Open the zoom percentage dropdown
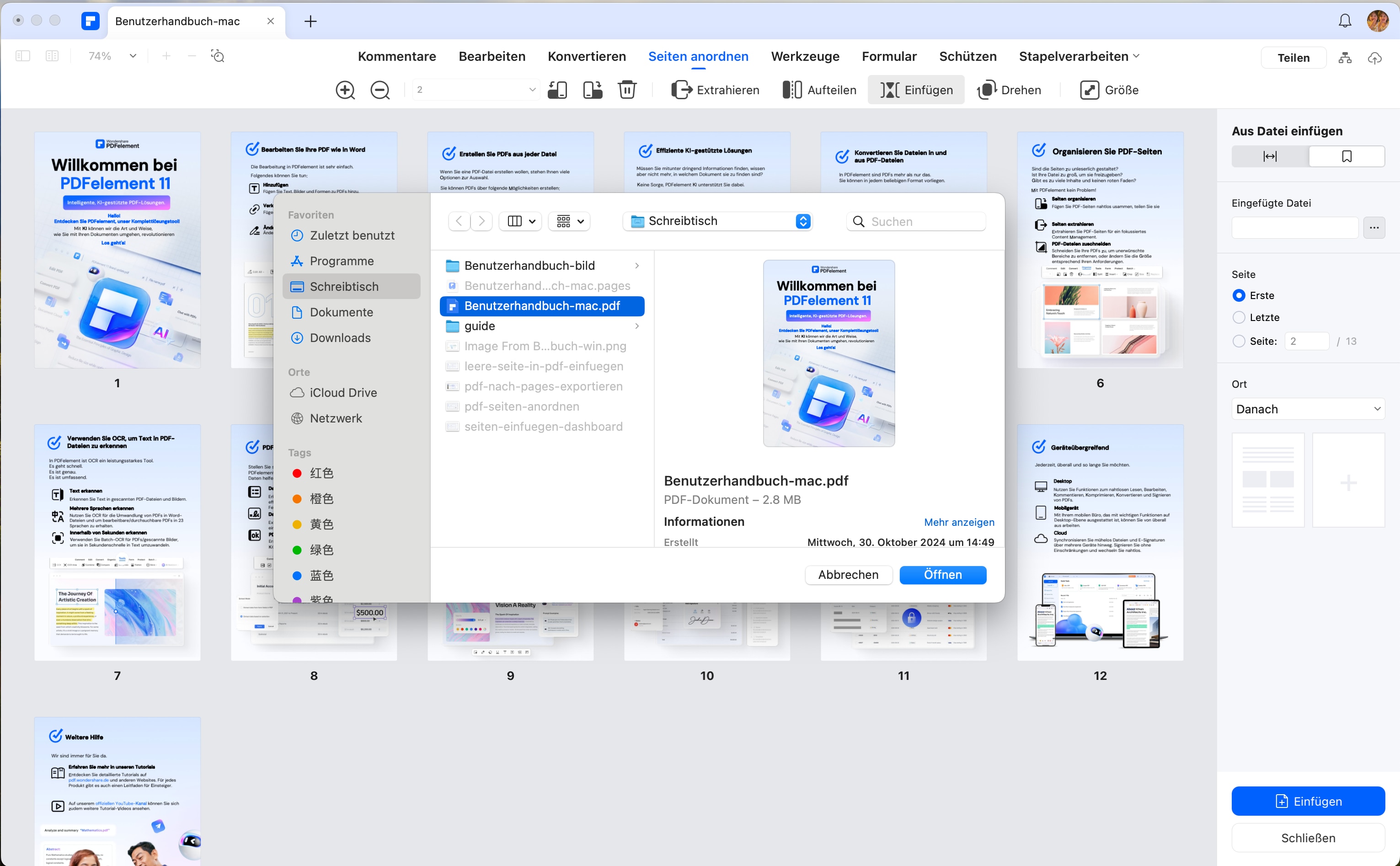 tap(133, 56)
